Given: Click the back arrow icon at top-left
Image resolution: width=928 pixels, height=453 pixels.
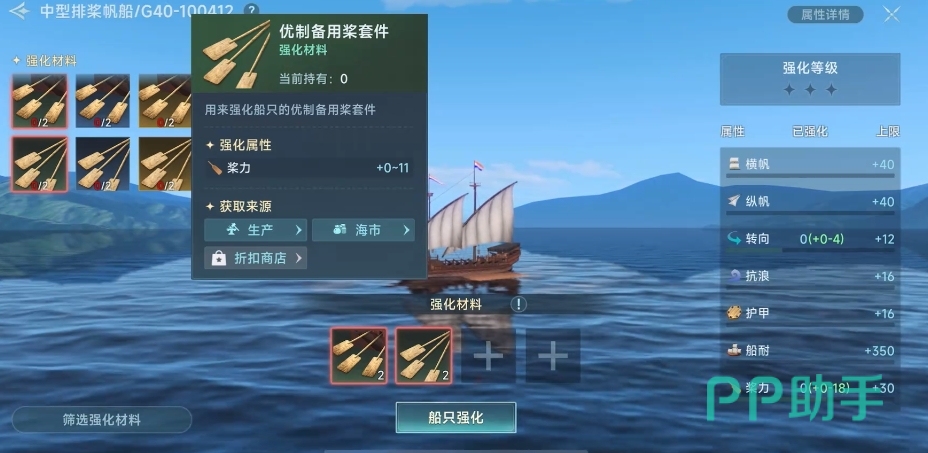Looking at the screenshot, I should (19, 11).
